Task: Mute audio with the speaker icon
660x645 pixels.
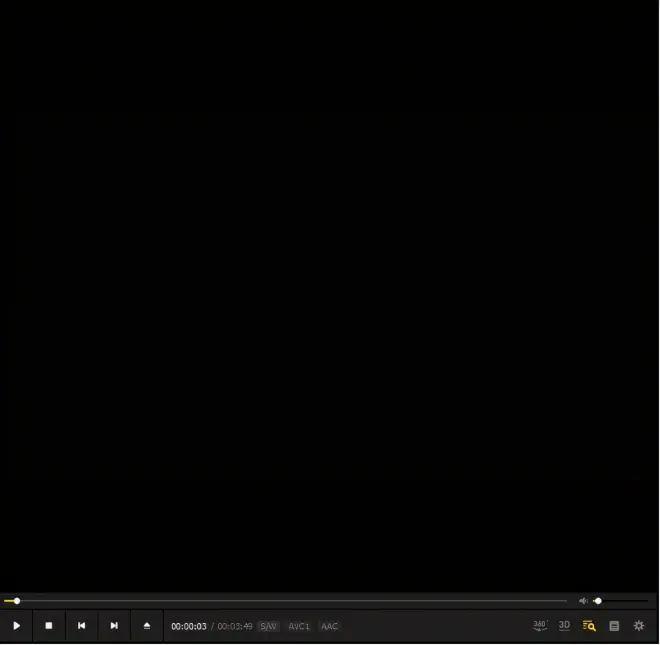Action: 583,601
